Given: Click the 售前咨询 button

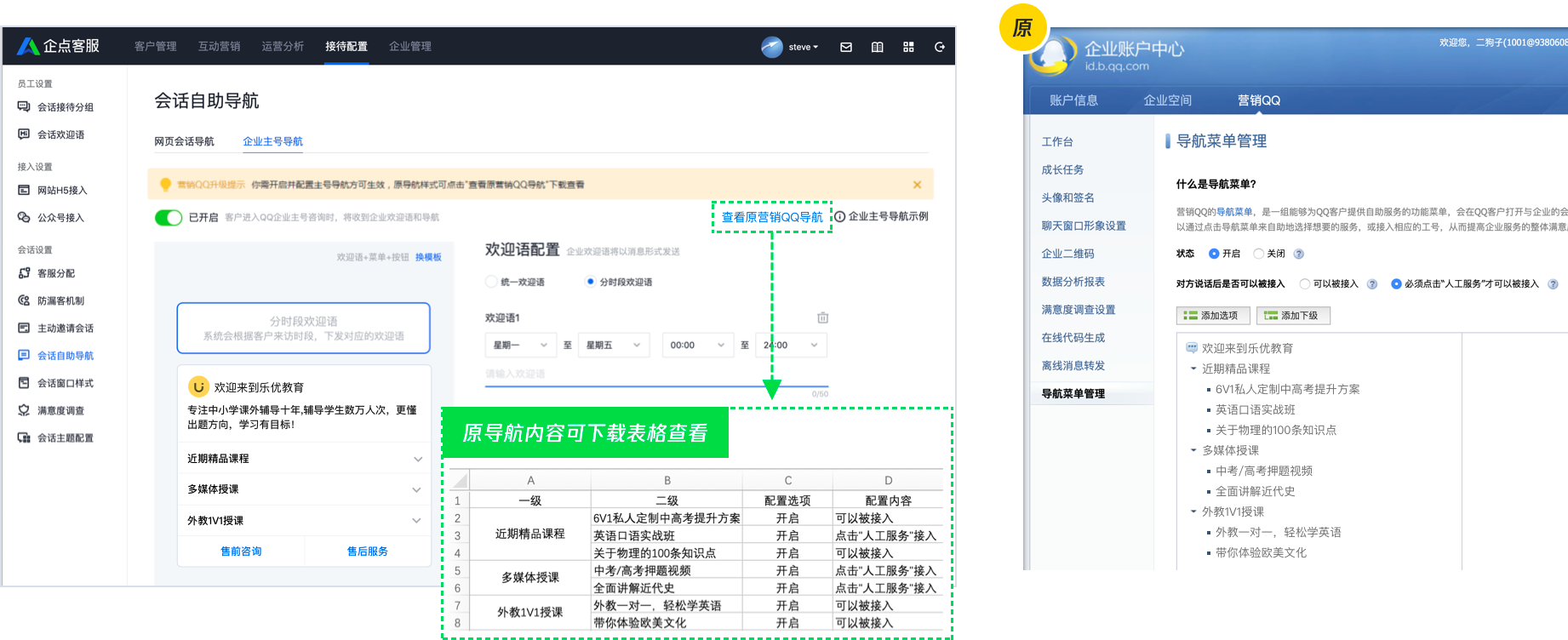Looking at the screenshot, I should pos(241,551).
